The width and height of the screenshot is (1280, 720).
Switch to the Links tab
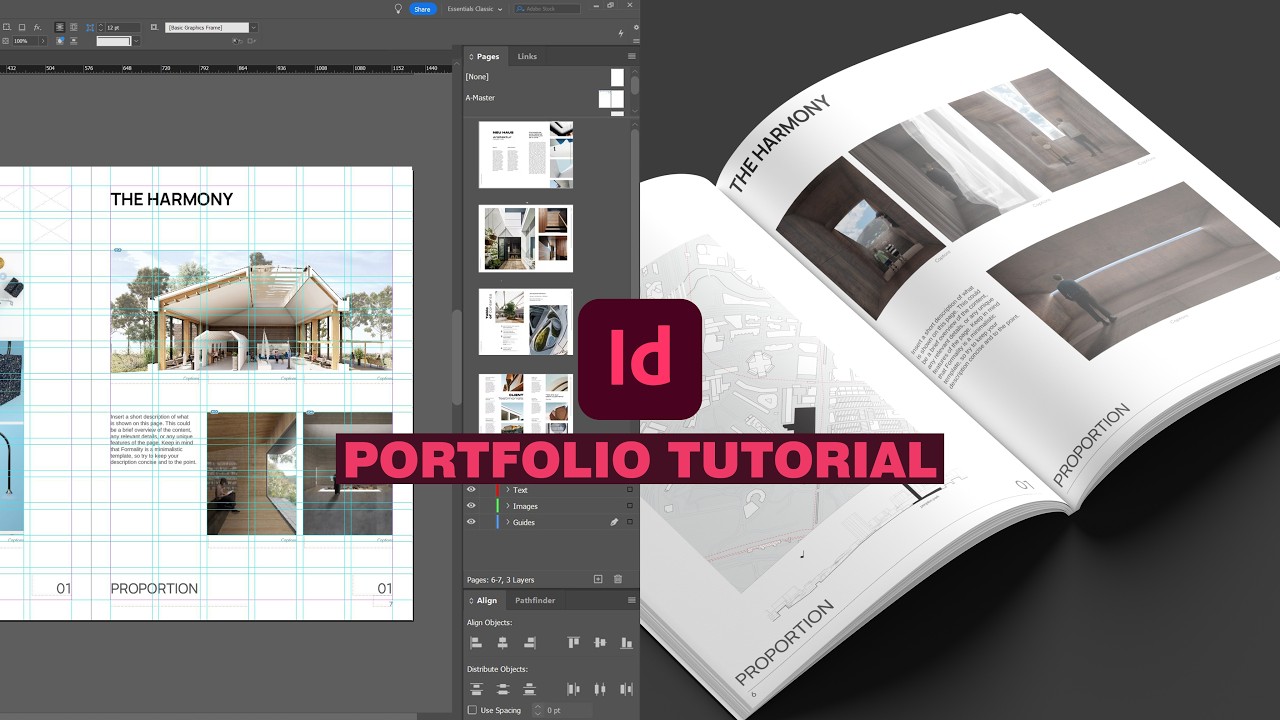click(527, 56)
